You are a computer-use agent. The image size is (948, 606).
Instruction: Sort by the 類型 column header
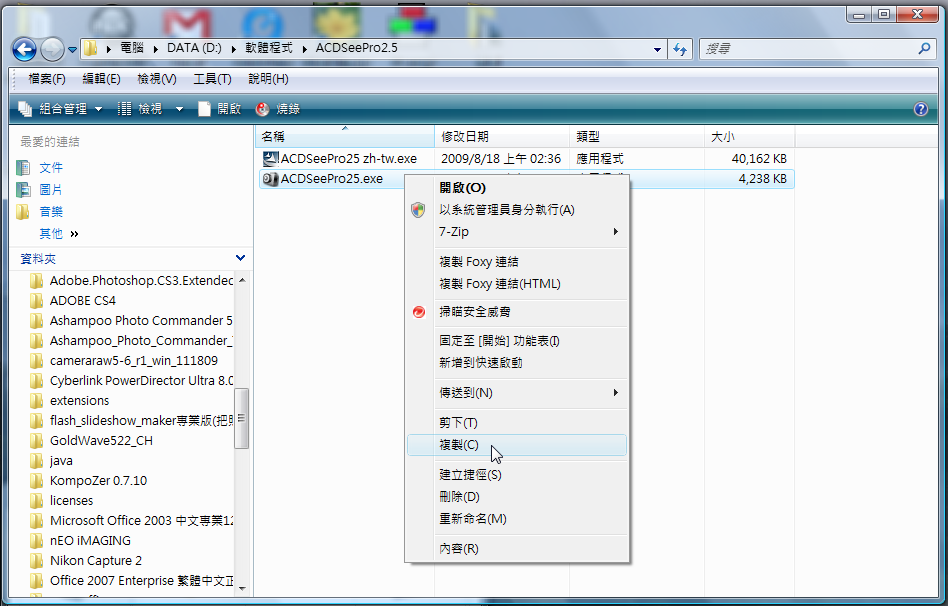[637, 137]
